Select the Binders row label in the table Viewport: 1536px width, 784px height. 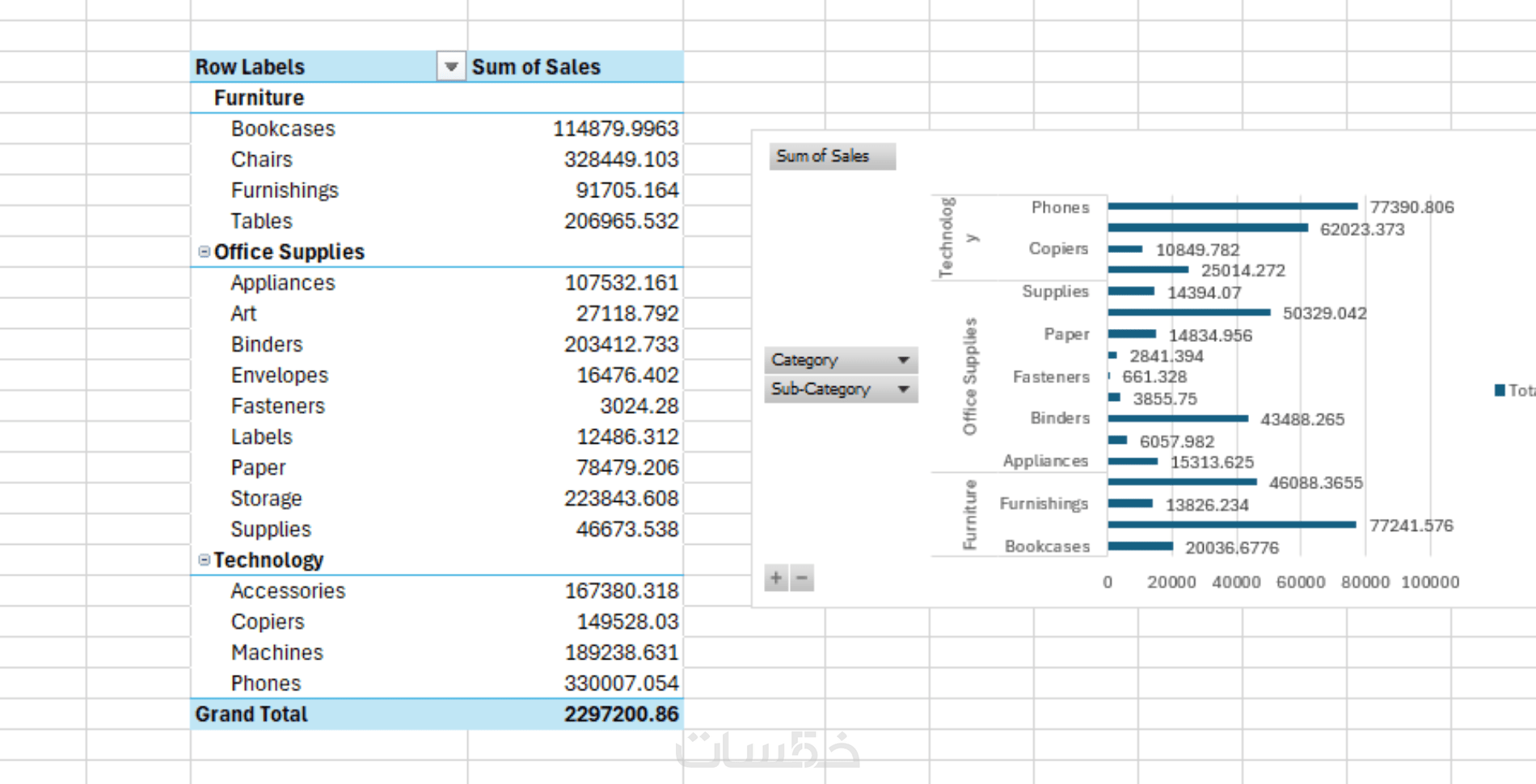pyautogui.click(x=267, y=344)
